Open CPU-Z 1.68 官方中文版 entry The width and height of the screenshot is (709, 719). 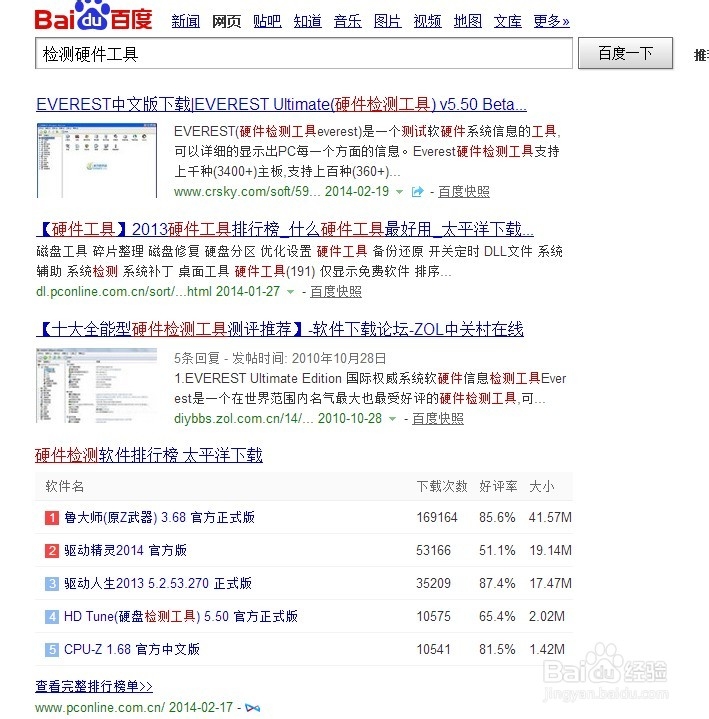(x=132, y=650)
